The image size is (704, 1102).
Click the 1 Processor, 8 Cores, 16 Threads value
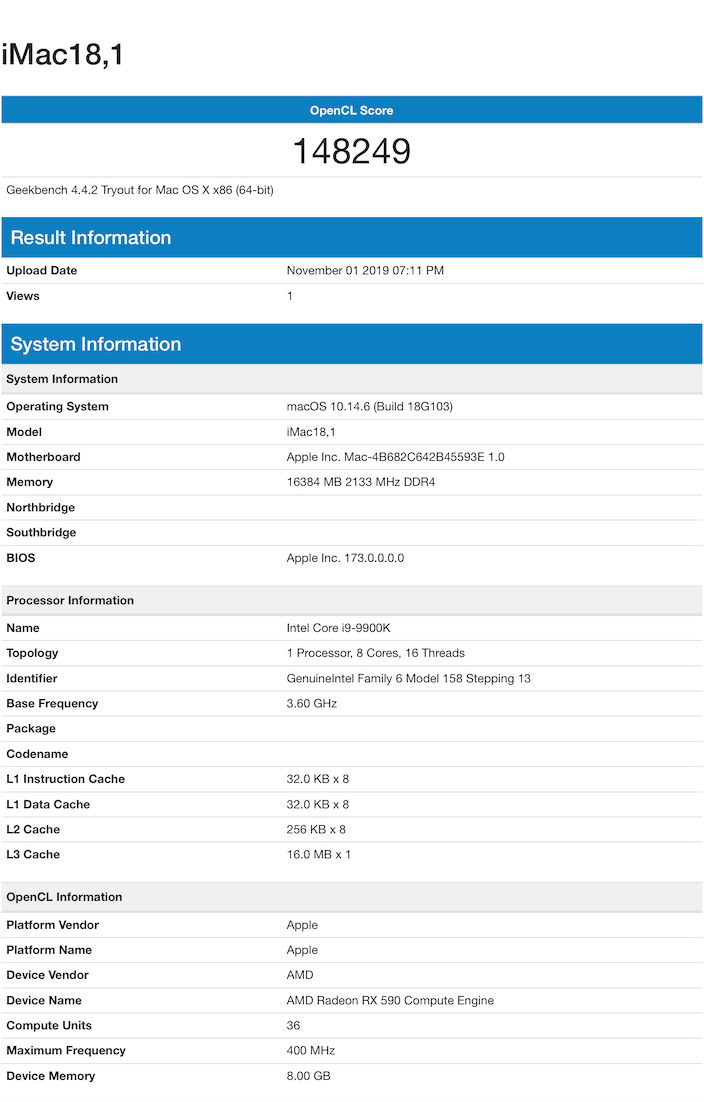click(x=375, y=653)
